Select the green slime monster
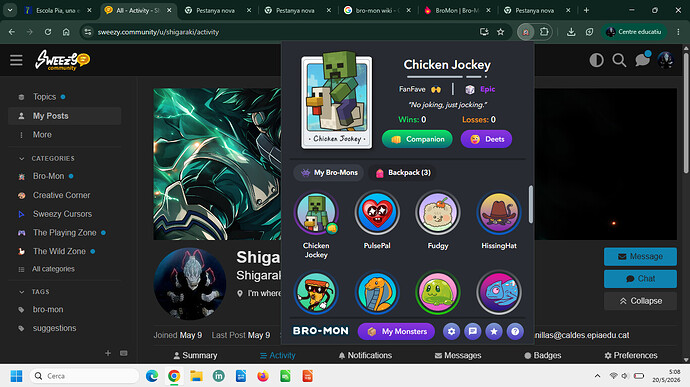690x387 pixels. (438, 292)
